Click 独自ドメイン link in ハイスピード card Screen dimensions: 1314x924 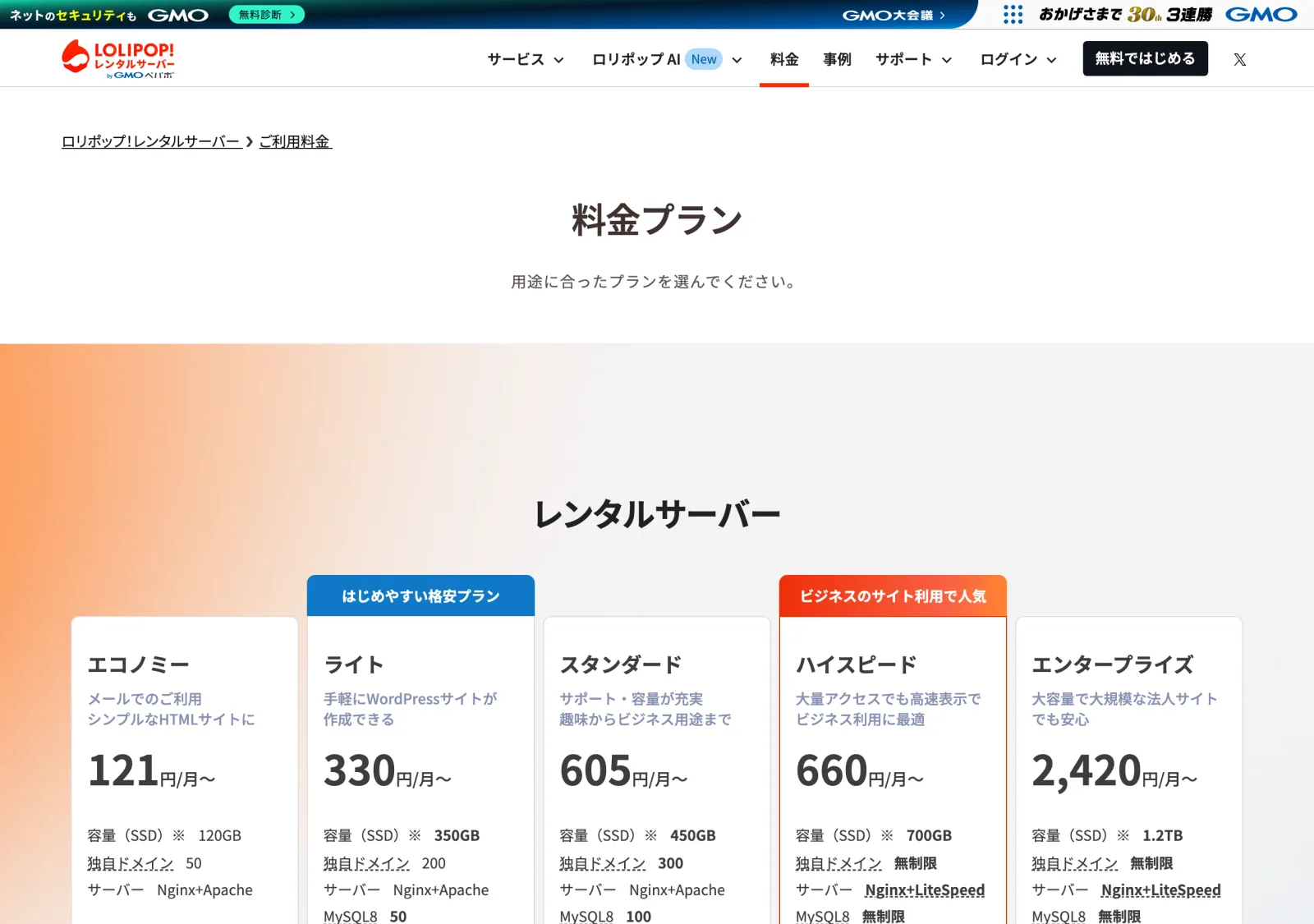[838, 863]
